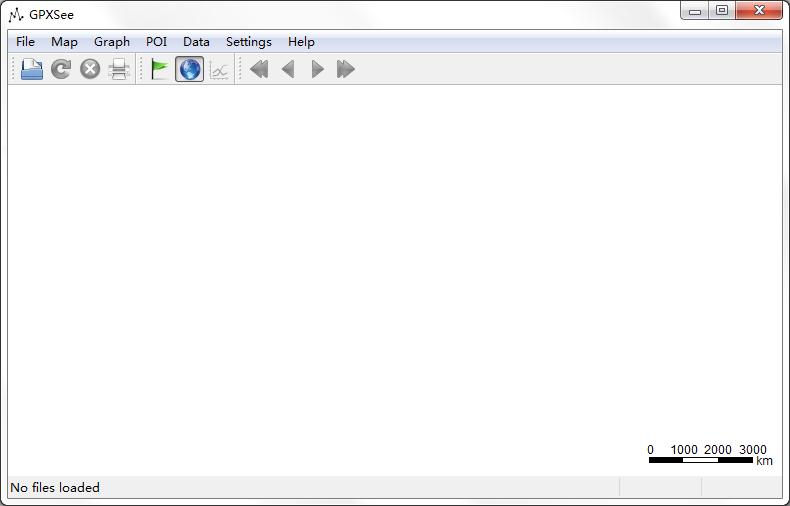
Task: Open the Map menu
Action: click(64, 42)
